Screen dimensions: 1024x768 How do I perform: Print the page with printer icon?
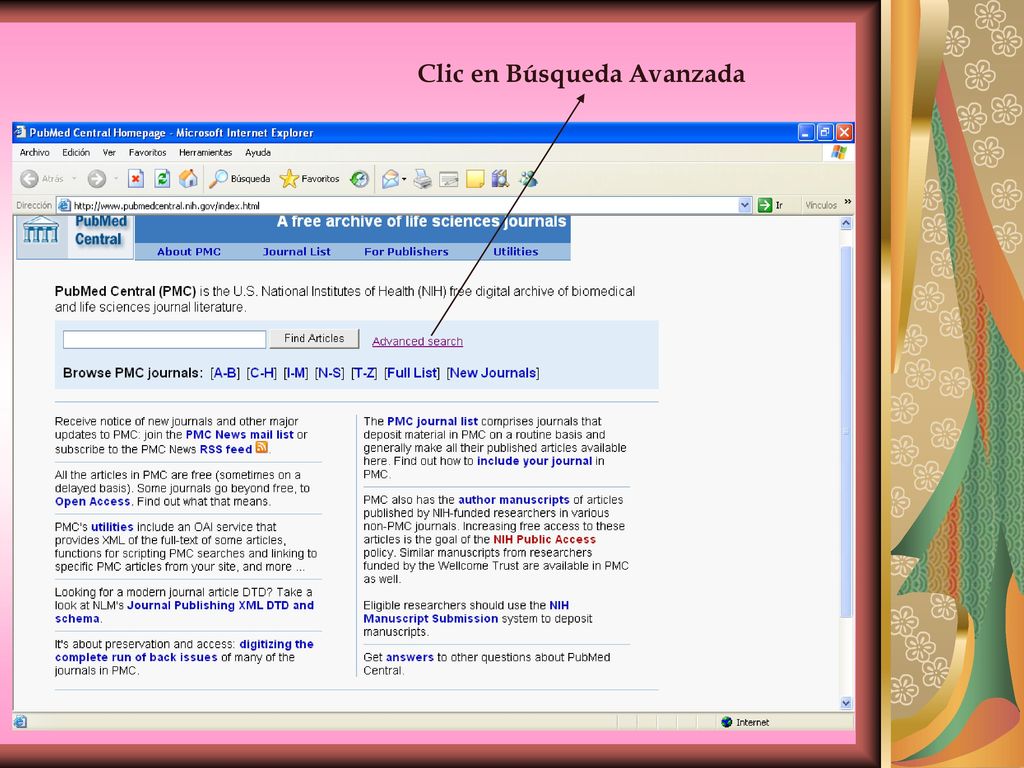(x=423, y=178)
